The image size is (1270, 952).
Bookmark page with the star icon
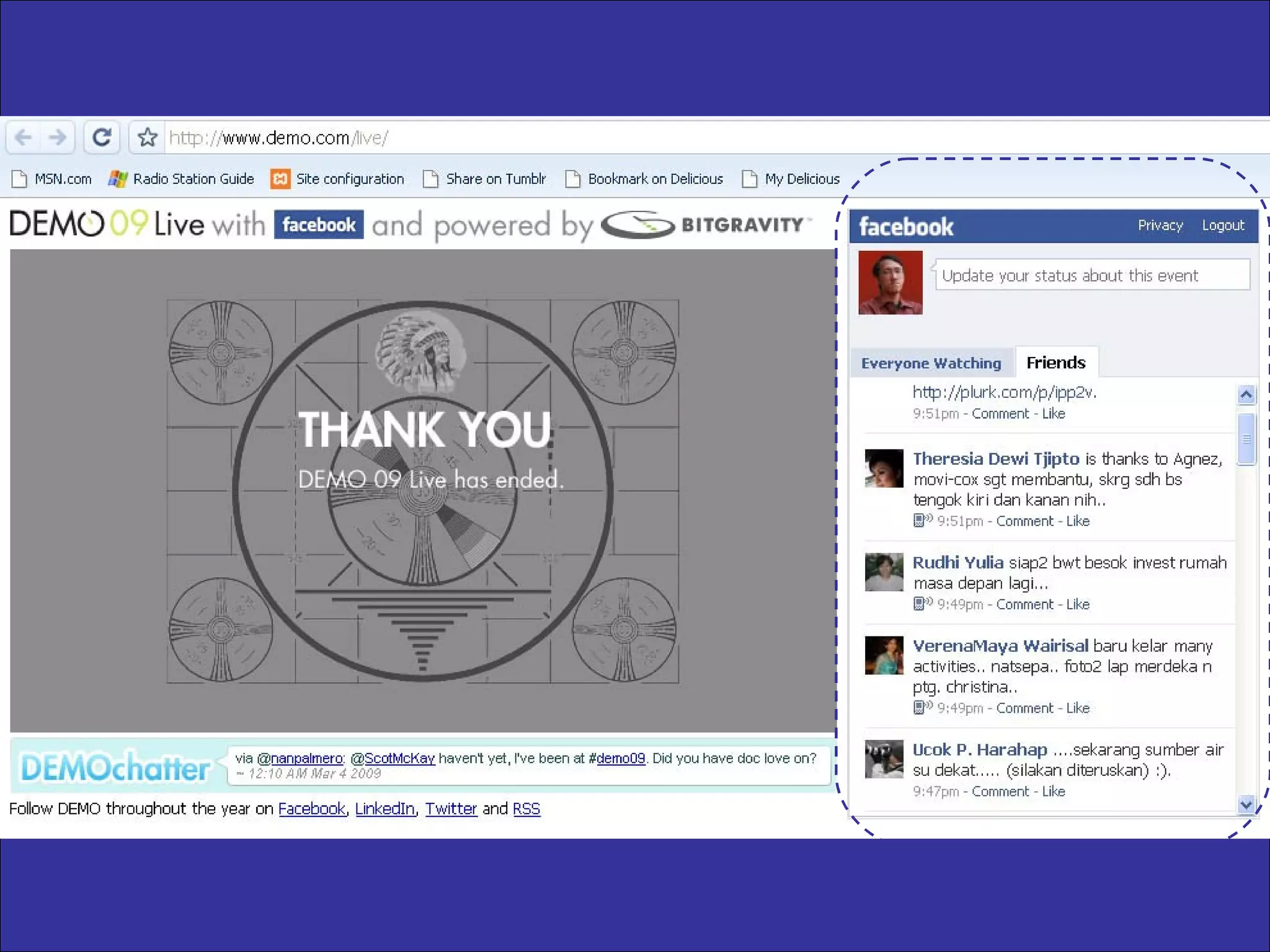(148, 137)
